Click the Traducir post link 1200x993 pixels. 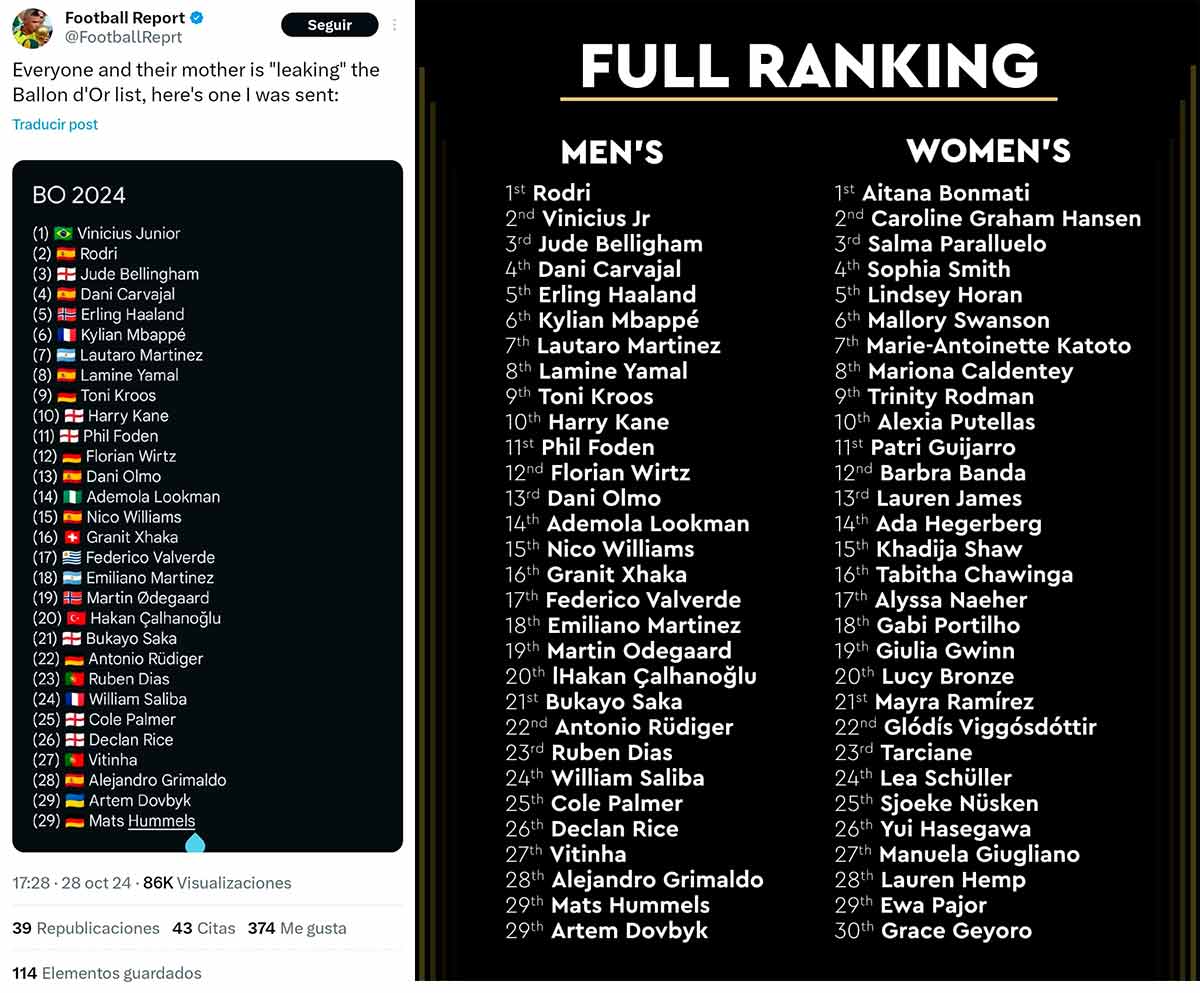pyautogui.click(x=55, y=124)
